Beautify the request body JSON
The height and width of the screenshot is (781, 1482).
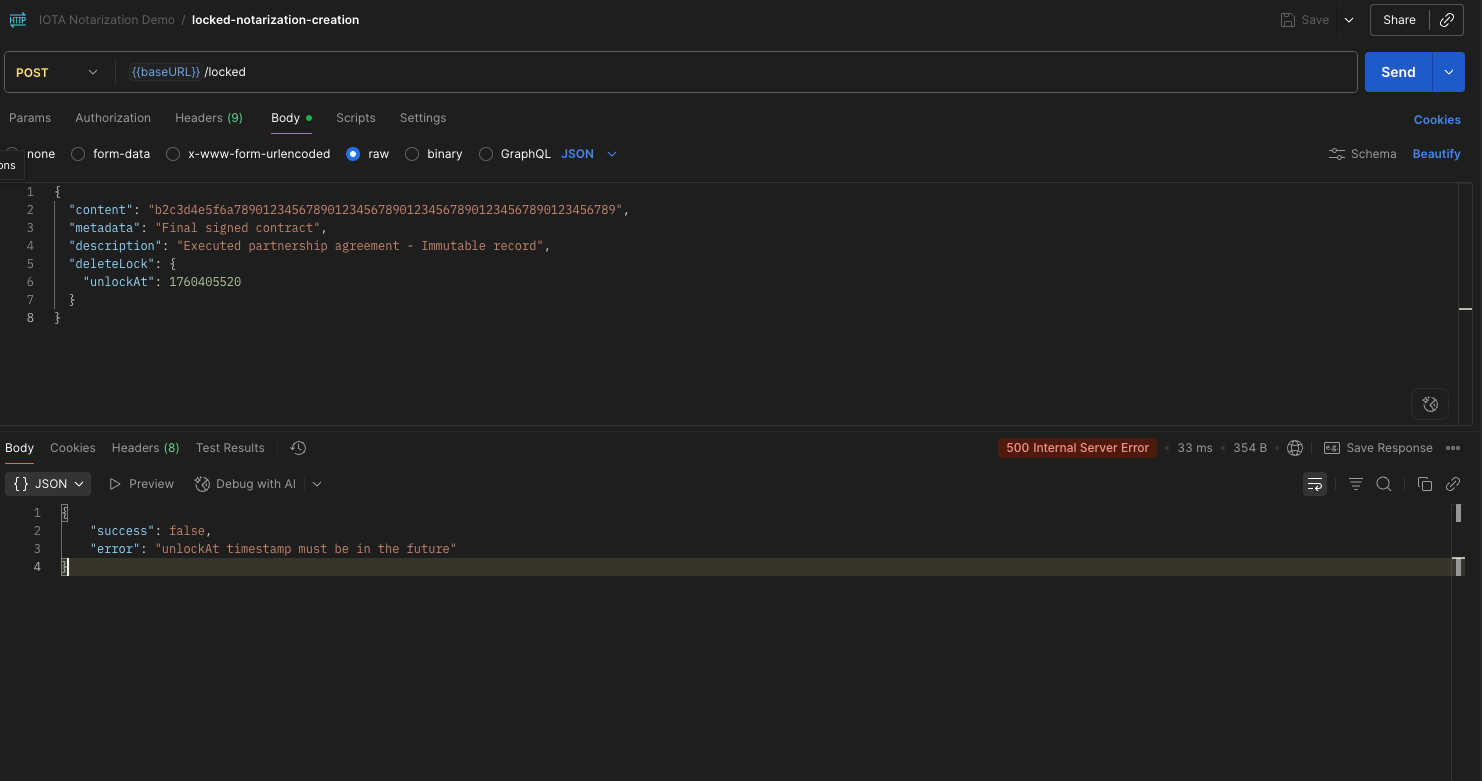(1436, 153)
